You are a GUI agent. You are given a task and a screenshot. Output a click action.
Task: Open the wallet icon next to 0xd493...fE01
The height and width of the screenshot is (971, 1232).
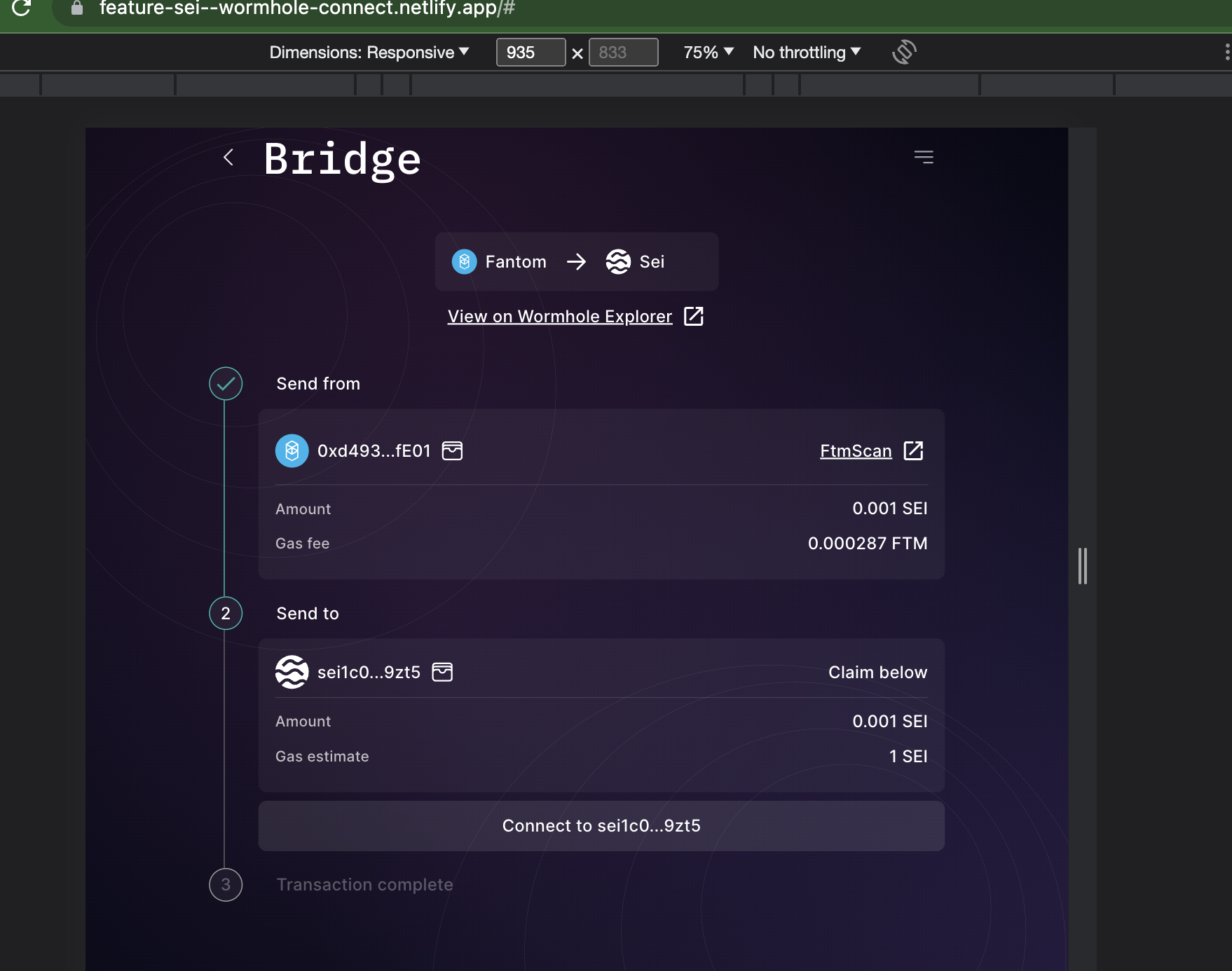point(453,450)
